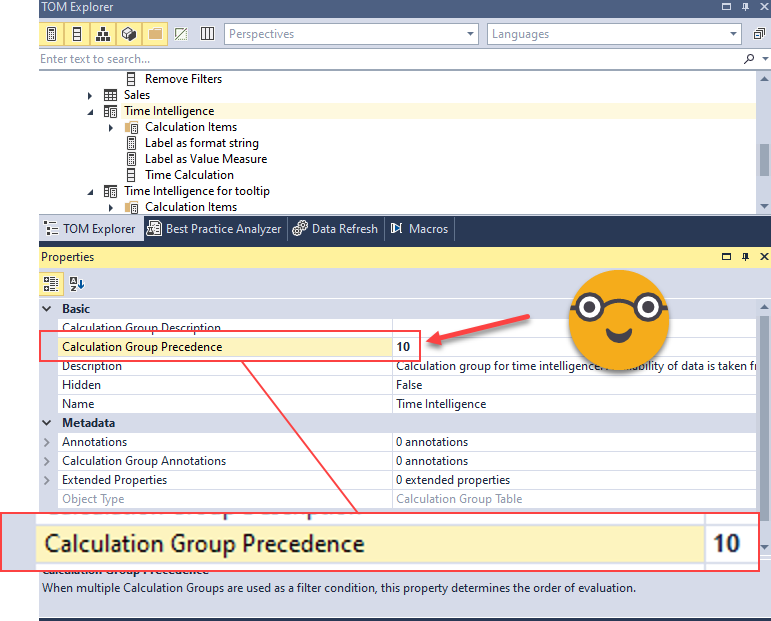Toggle the show measures toolbar button

click(52, 34)
